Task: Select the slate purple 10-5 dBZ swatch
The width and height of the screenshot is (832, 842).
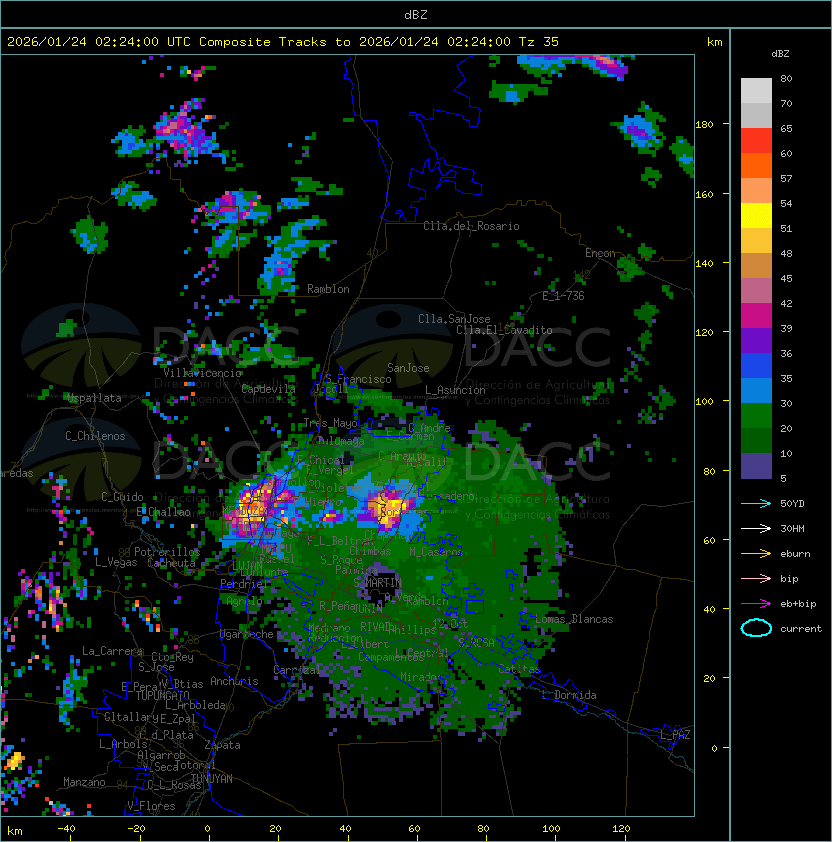Action: click(x=756, y=466)
